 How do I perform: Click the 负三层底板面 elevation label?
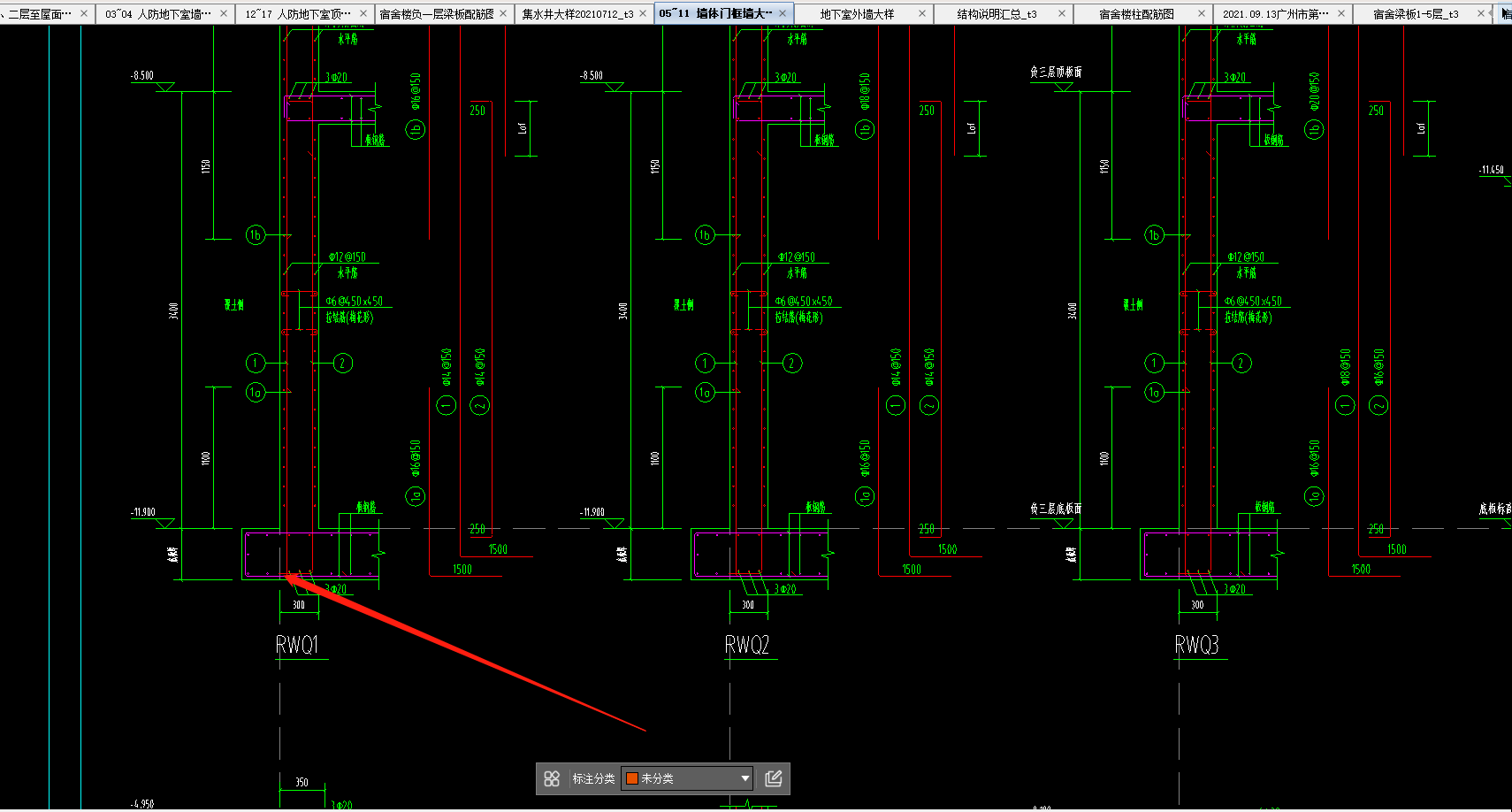[x=1056, y=509]
